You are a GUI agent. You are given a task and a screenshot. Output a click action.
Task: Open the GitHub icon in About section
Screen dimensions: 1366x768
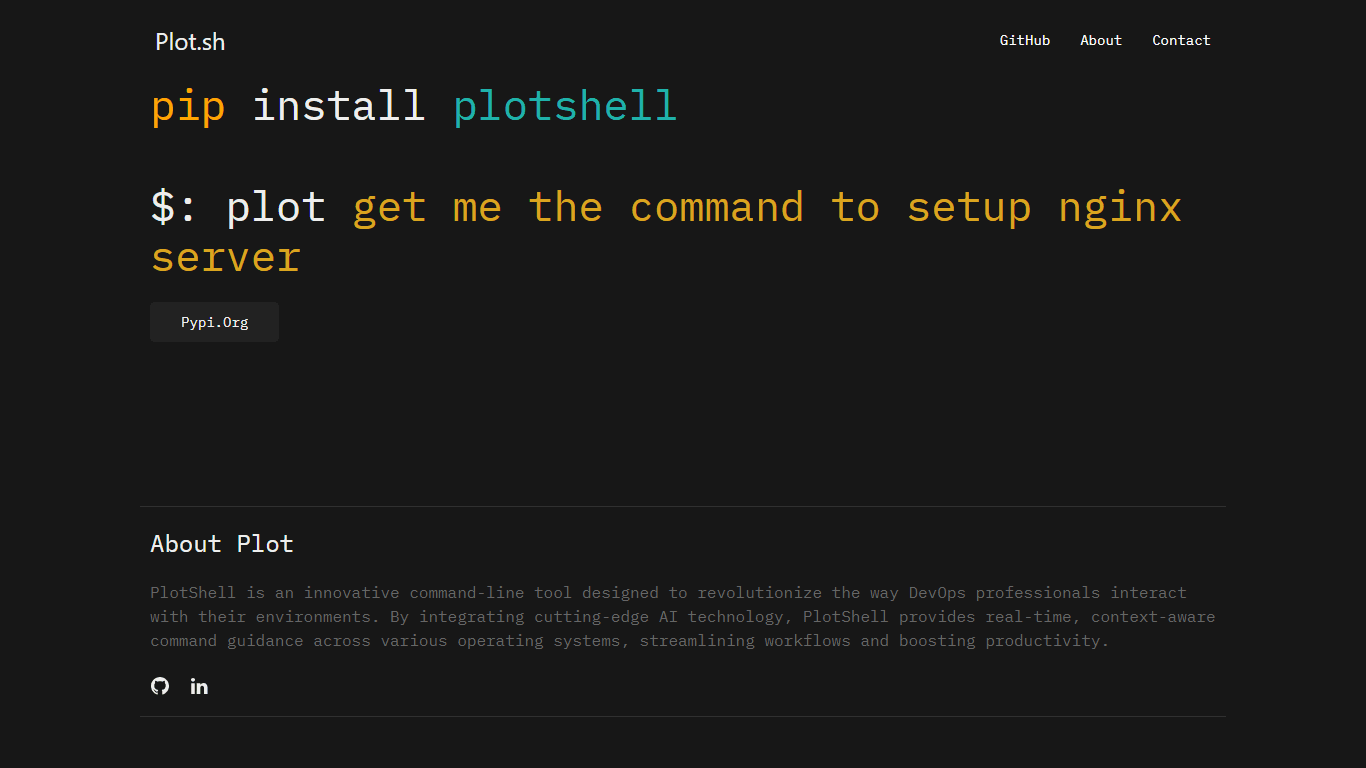point(160,686)
